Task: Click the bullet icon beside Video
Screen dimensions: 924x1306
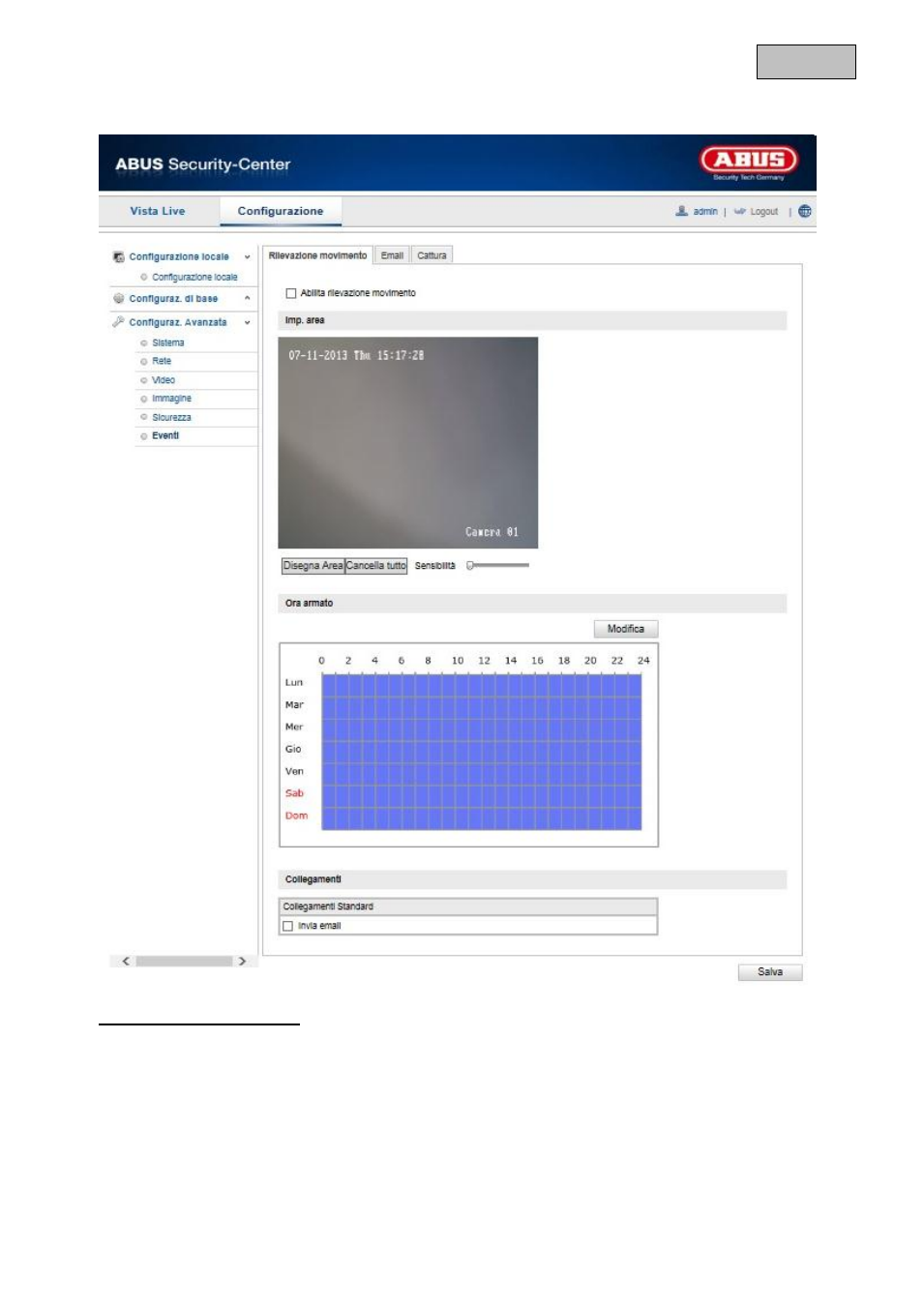Action: click(144, 380)
